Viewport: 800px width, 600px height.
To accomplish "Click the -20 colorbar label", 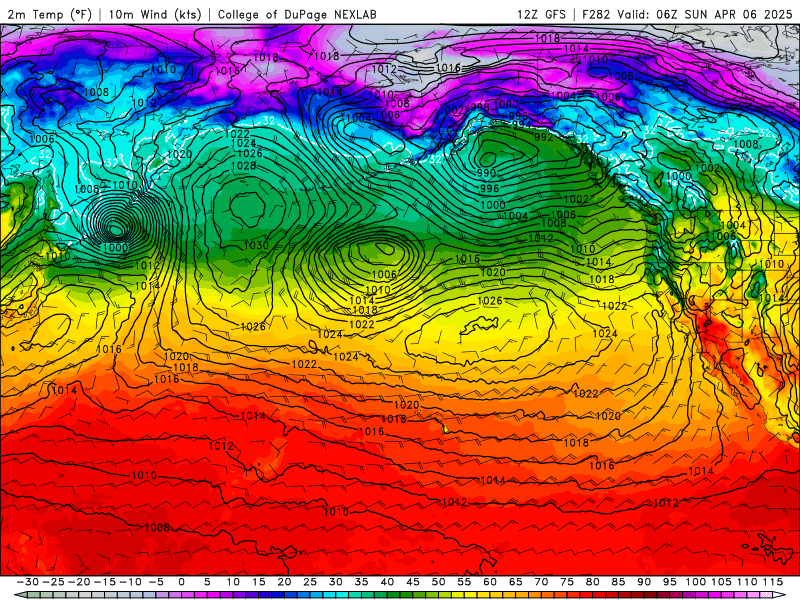I will coord(79,582).
